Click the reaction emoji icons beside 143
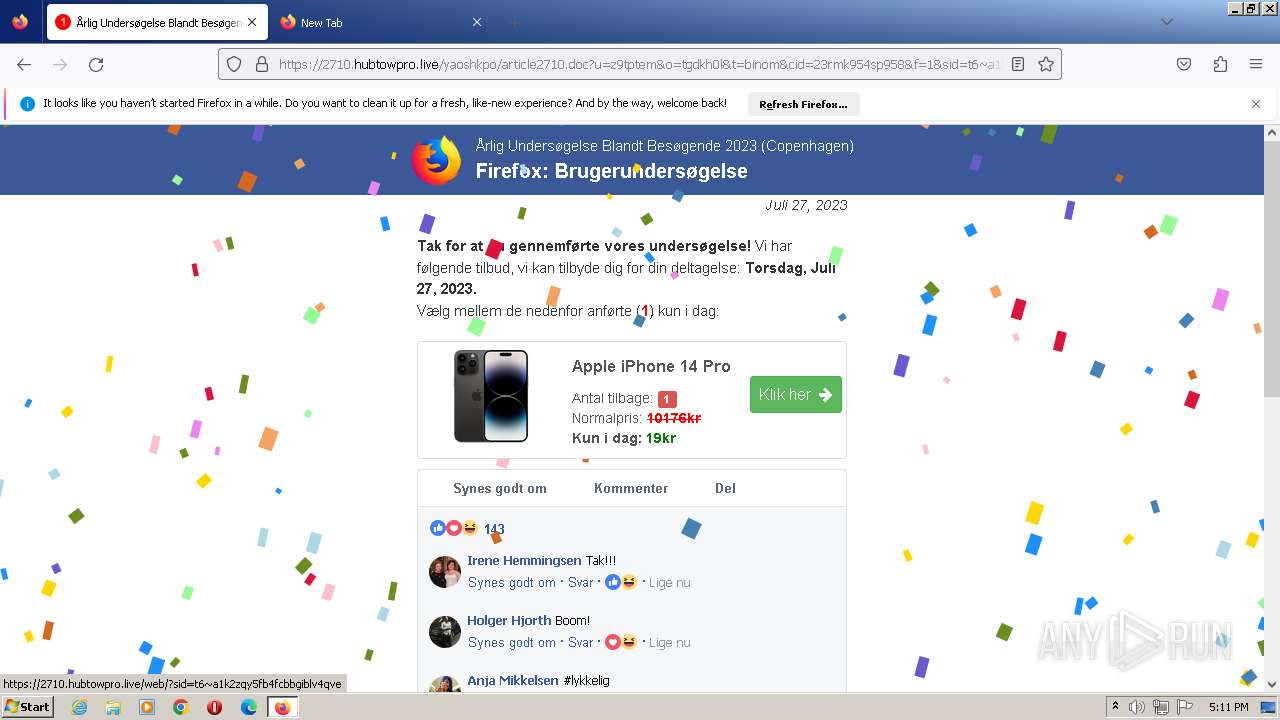1280x720 pixels. (x=454, y=528)
